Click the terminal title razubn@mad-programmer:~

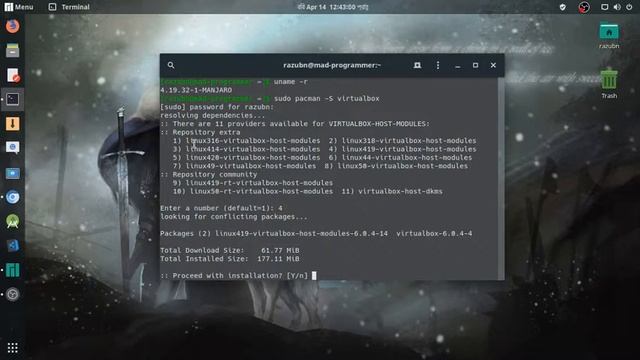coord(332,65)
